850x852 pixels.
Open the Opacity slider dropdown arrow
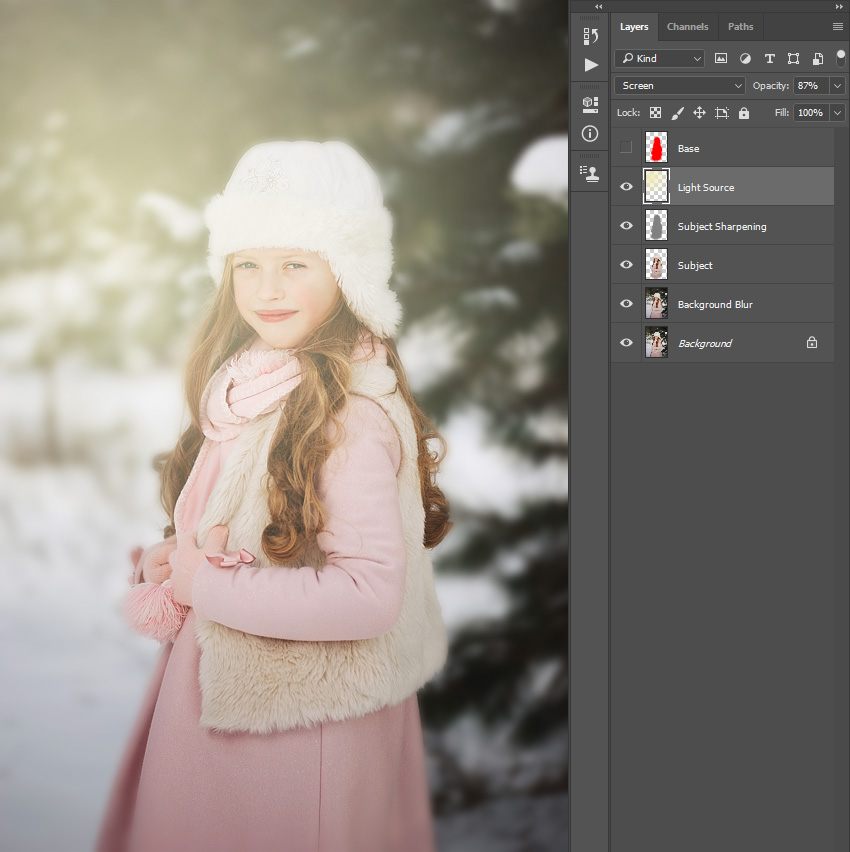(838, 86)
